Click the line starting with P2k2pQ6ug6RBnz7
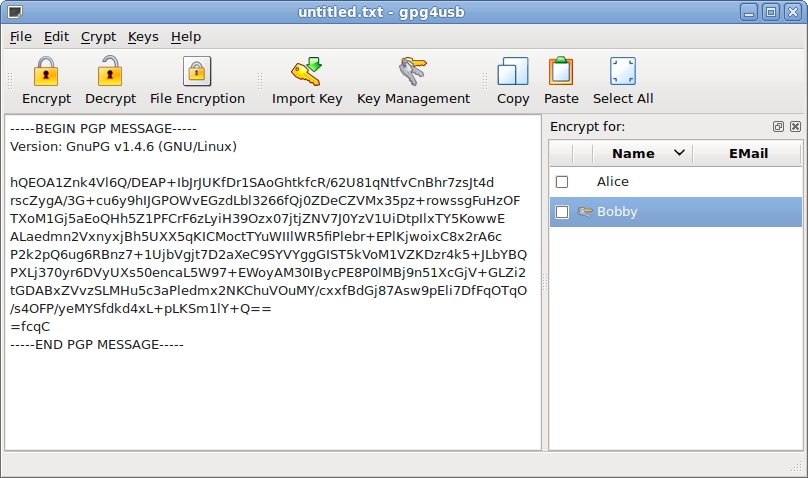 [268, 255]
